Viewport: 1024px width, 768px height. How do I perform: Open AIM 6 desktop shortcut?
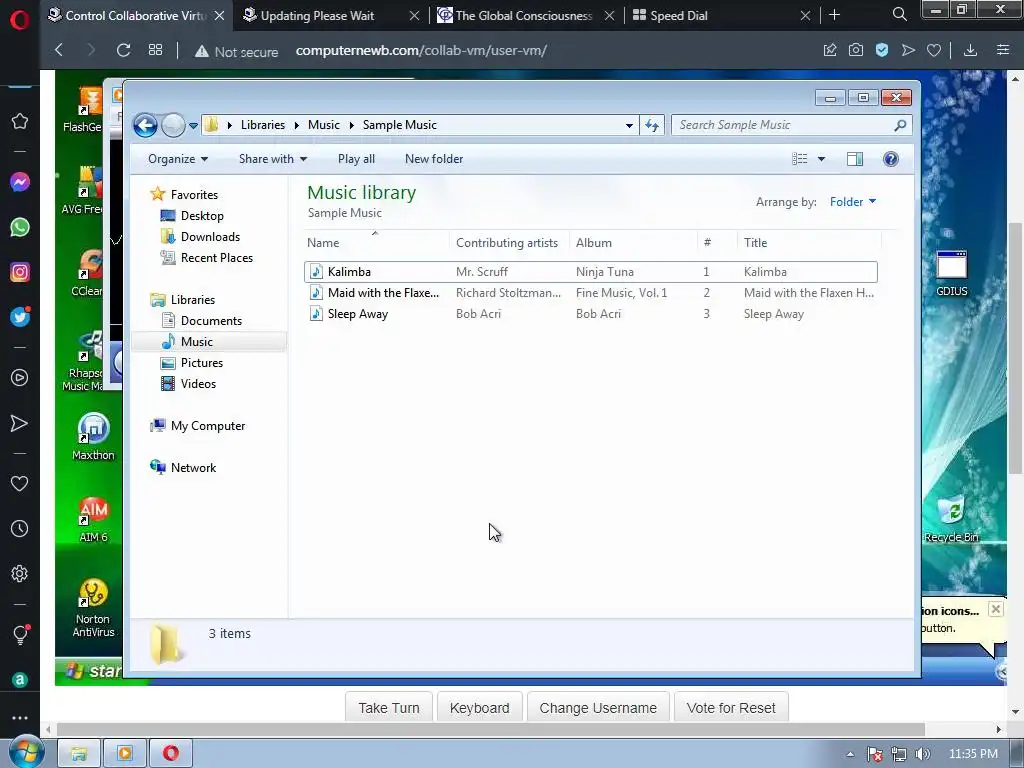(x=93, y=519)
